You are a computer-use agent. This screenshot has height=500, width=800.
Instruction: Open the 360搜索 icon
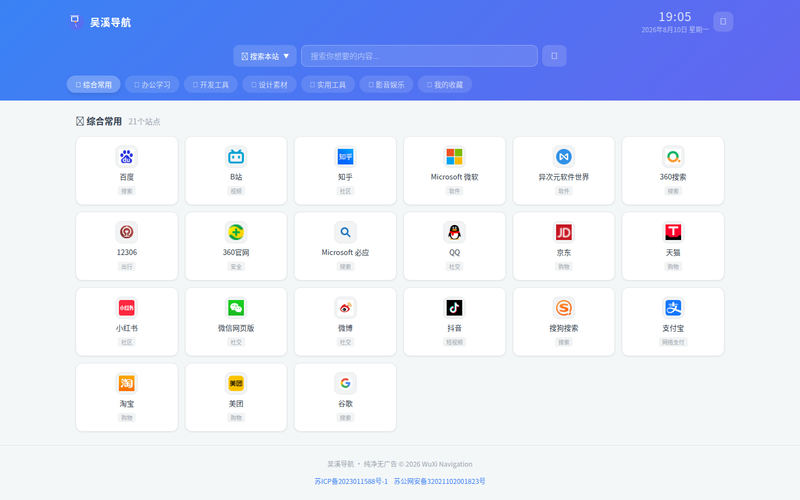(x=673, y=157)
